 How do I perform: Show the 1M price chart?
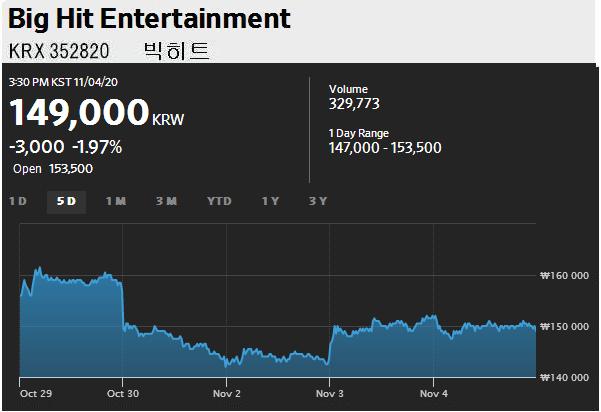pyautogui.click(x=116, y=201)
